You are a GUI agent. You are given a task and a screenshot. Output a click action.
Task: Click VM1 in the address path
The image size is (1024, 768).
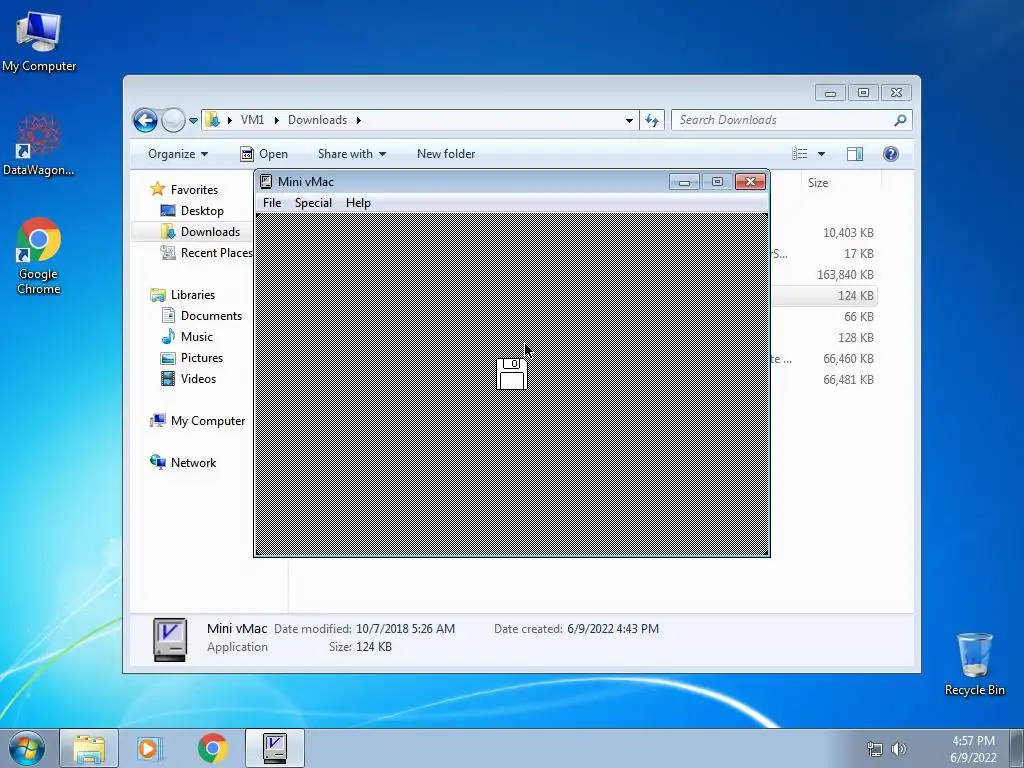click(x=252, y=120)
